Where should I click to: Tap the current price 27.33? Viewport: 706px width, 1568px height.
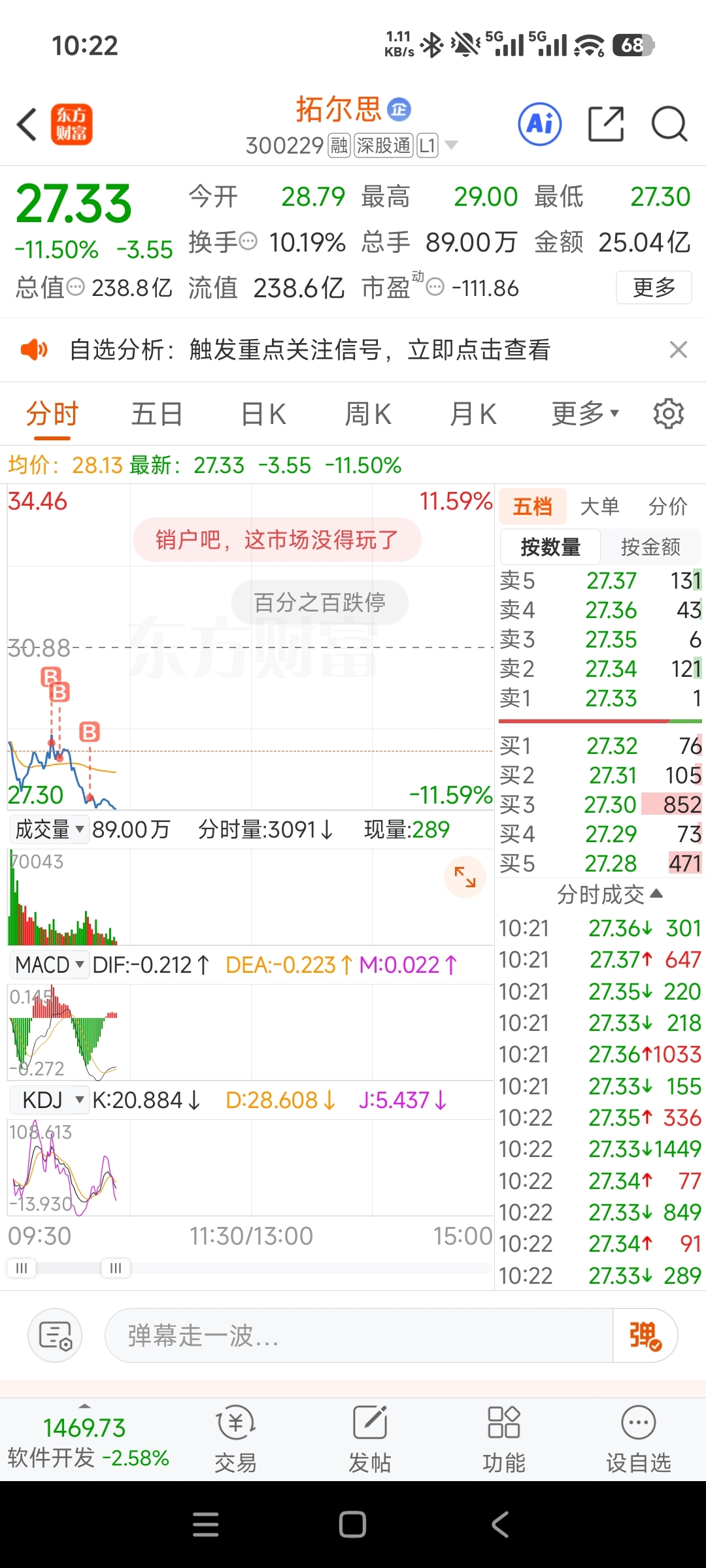point(73,203)
